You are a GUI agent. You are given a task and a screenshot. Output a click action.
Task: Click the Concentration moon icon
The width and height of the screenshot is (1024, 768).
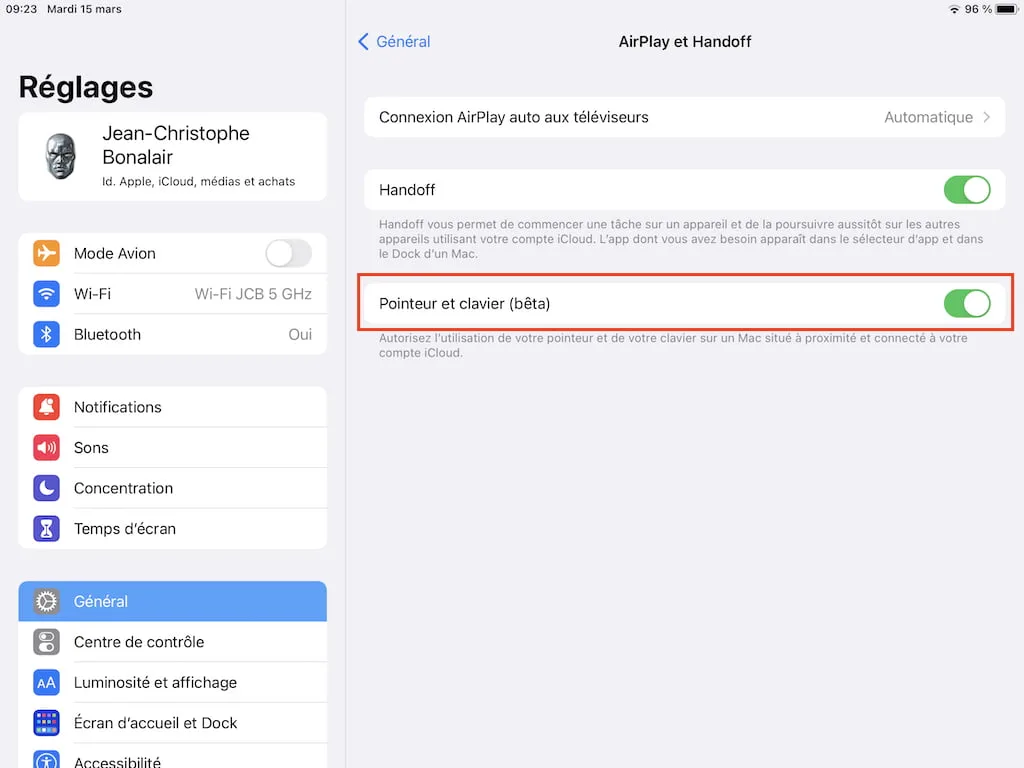pyautogui.click(x=46, y=488)
